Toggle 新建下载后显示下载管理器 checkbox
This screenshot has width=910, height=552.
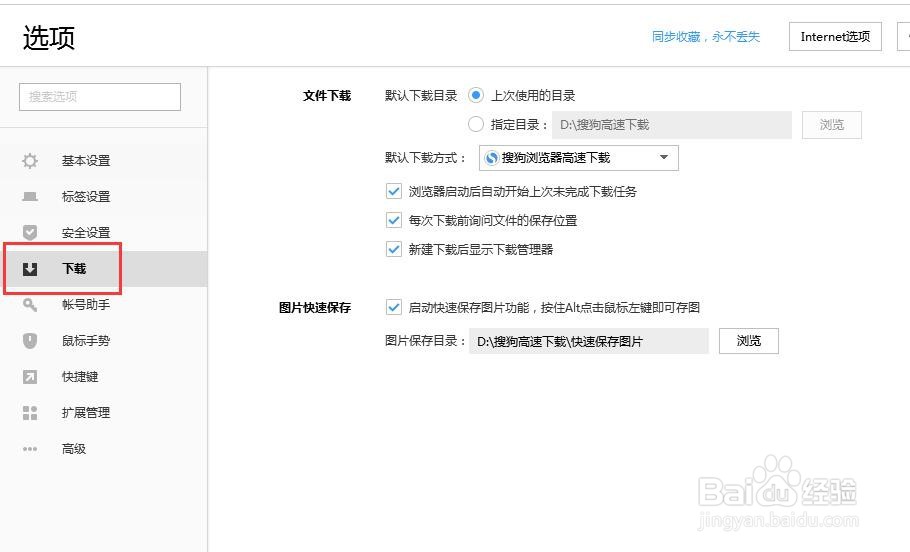point(393,250)
